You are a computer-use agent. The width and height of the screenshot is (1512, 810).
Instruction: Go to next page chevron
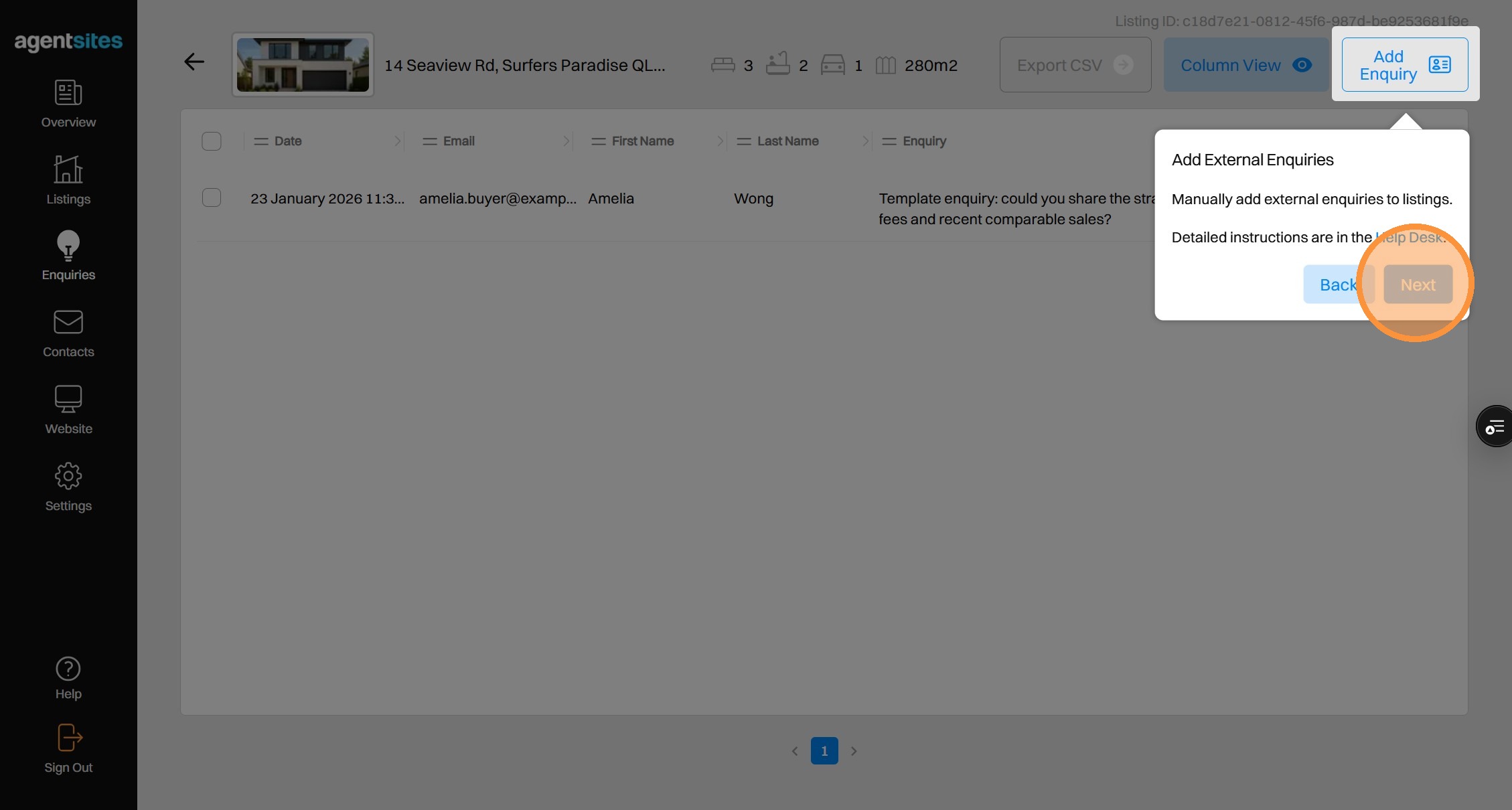(x=854, y=751)
